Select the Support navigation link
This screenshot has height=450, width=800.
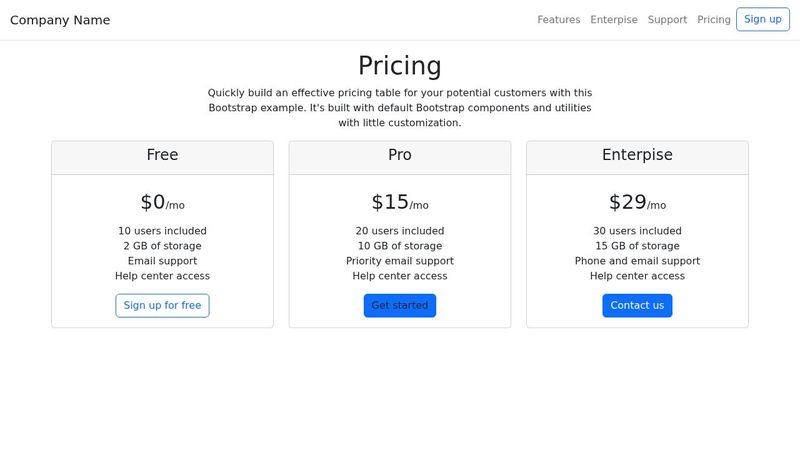coord(667,20)
